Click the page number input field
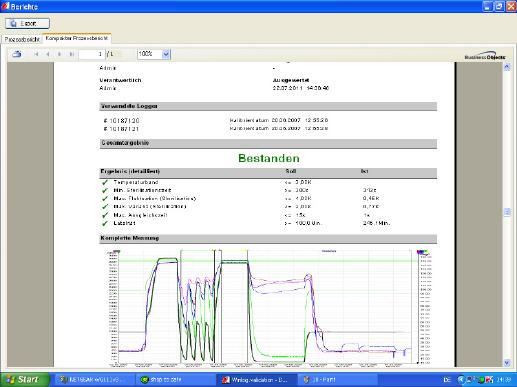This screenshot has width=517, height=387. pos(92,54)
